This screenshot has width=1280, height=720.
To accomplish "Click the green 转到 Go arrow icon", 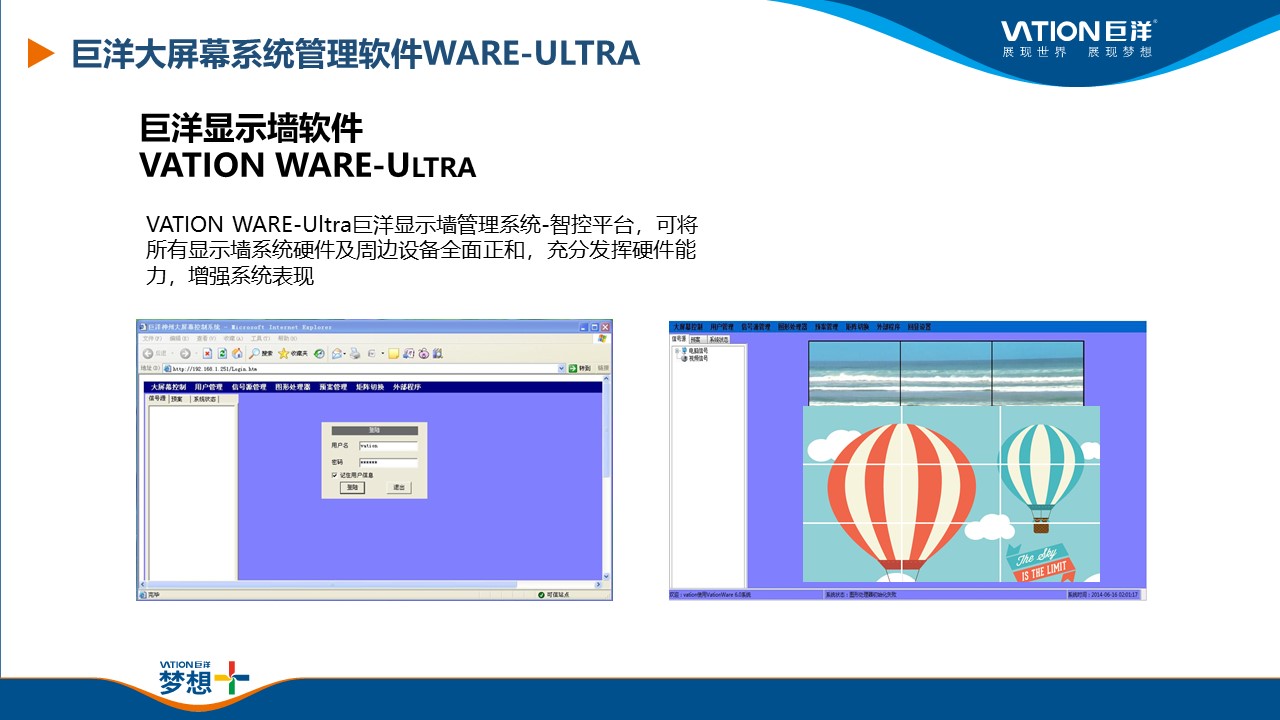I will coord(572,368).
